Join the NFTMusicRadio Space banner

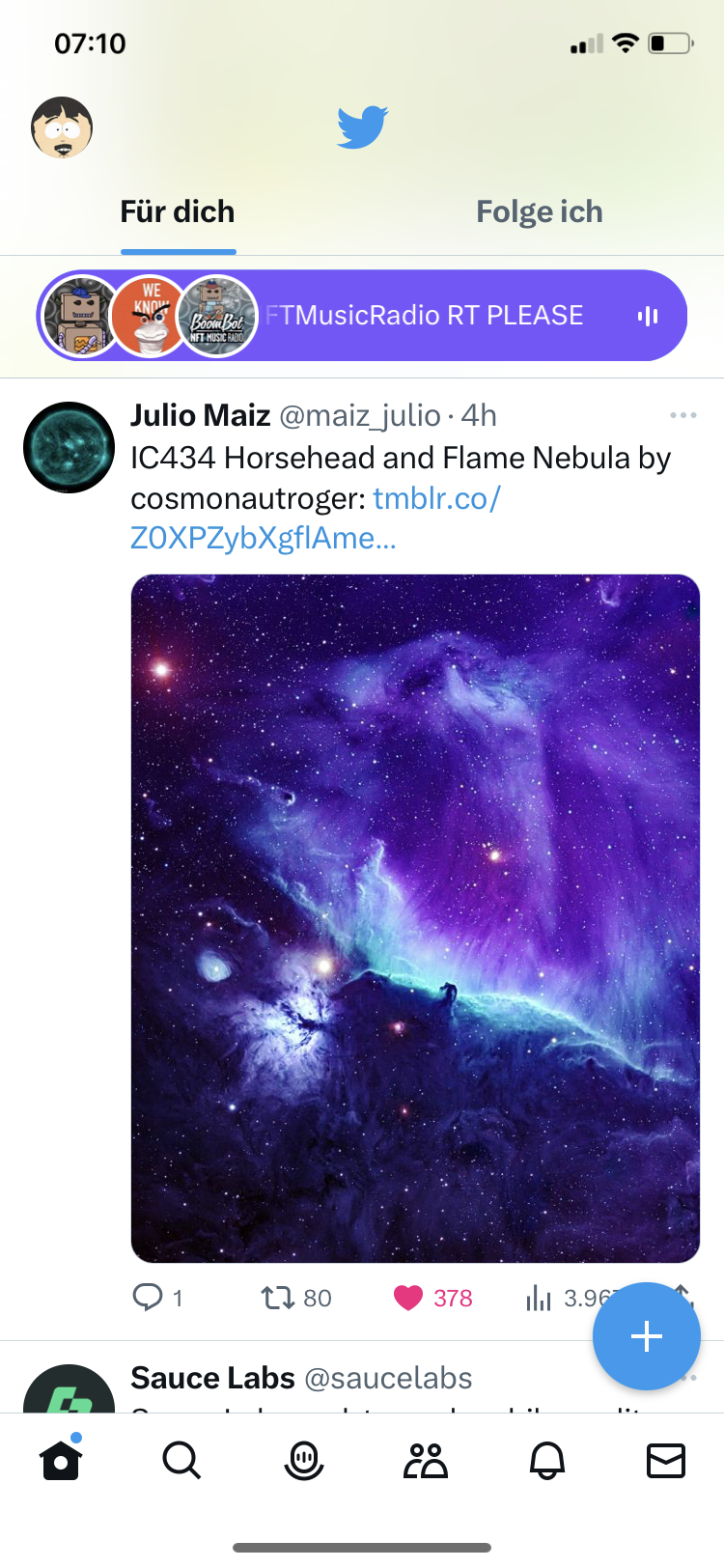(x=425, y=316)
